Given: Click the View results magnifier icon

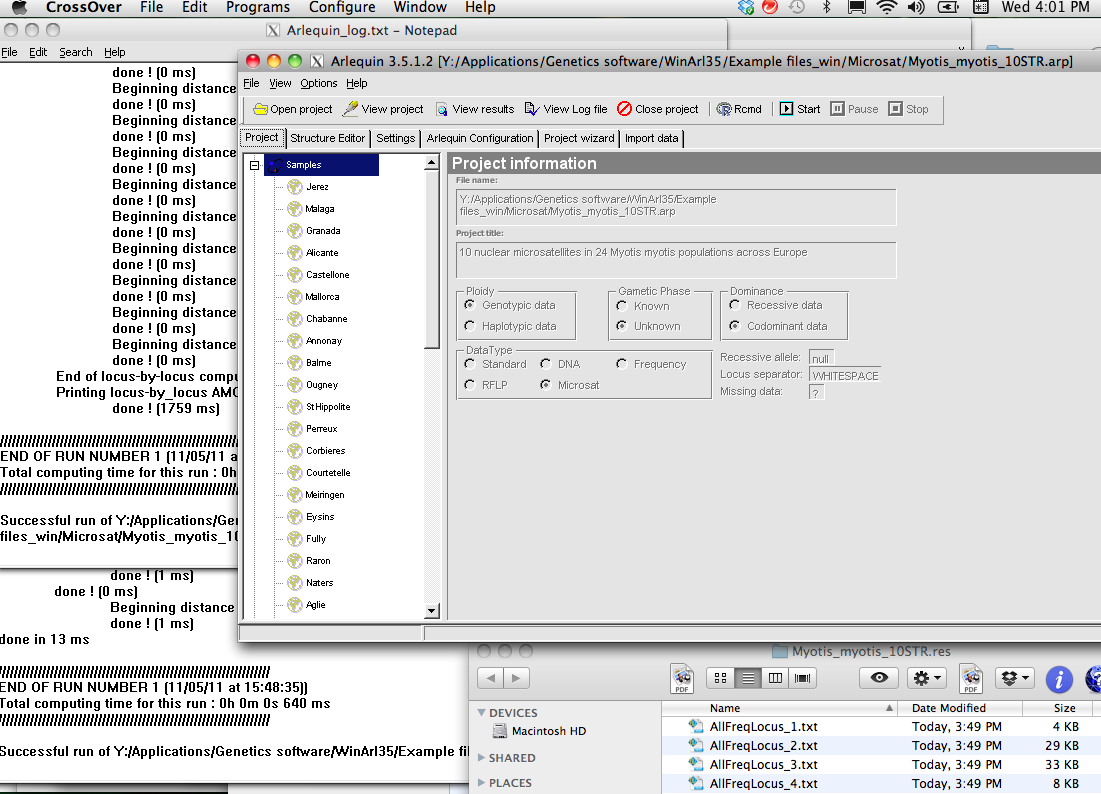Looking at the screenshot, I should 443,109.
